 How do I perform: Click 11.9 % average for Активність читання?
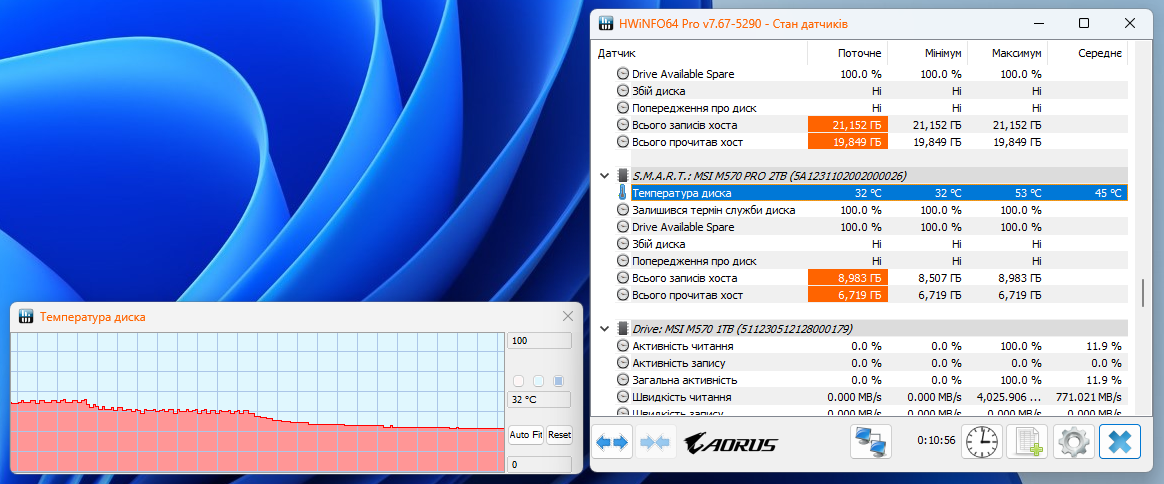1102,346
